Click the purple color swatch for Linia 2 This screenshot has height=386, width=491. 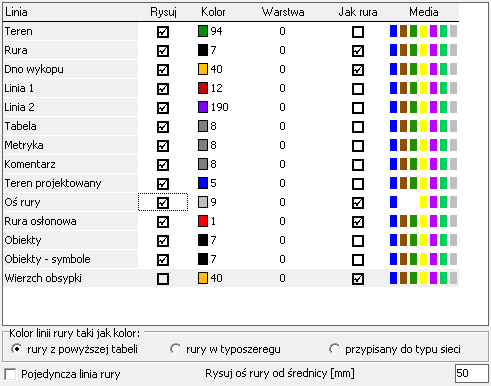coord(203,107)
